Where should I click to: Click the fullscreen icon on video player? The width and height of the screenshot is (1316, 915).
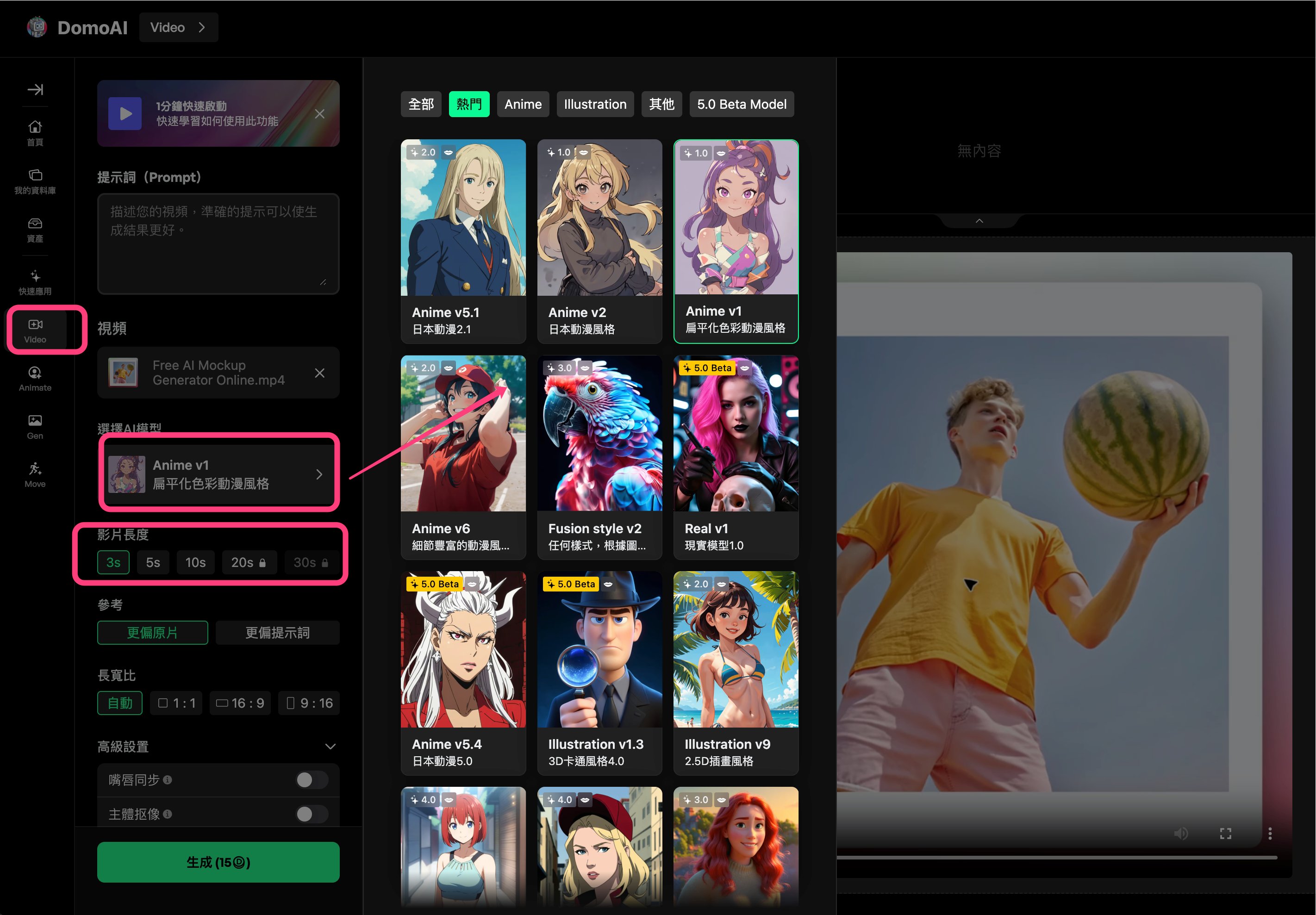[1225, 834]
